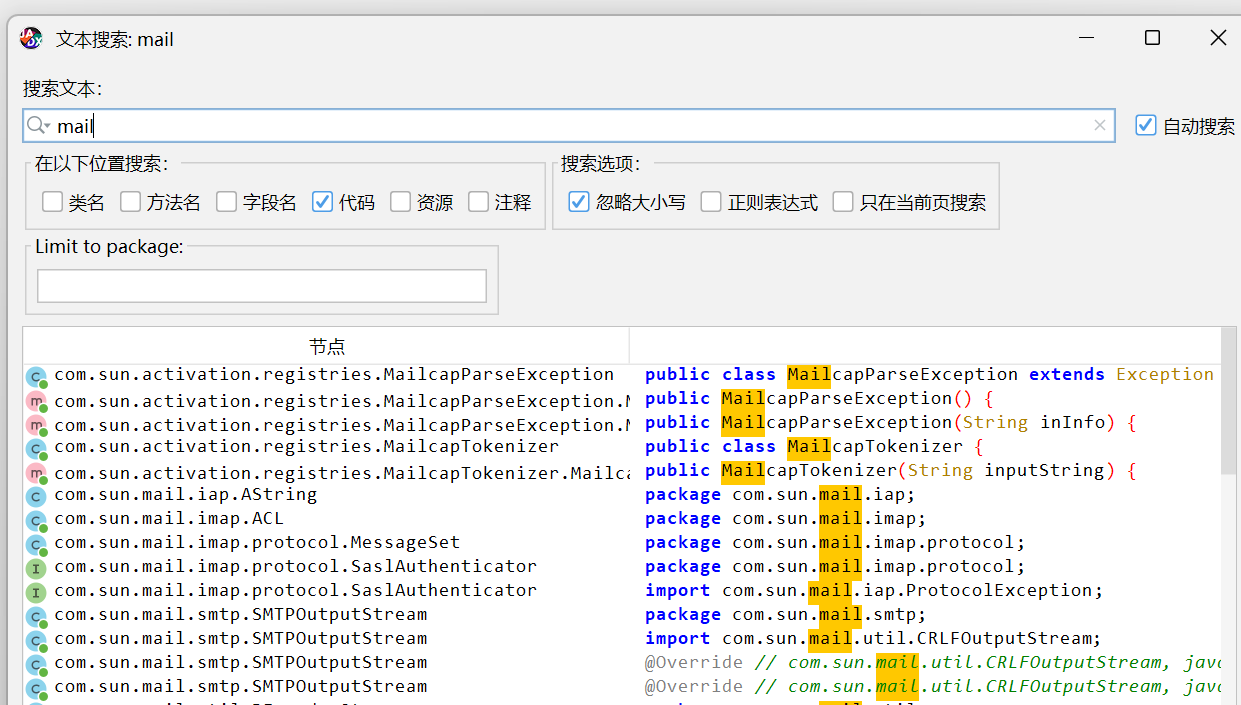Select code 'package com.sun.mail.imap;'
1241x705 pixels.
point(786,518)
